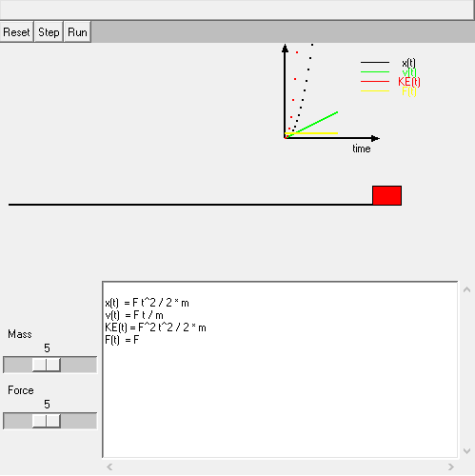Click the red KE(t) legend entry
The width and height of the screenshot is (475, 476).
coord(409,81)
